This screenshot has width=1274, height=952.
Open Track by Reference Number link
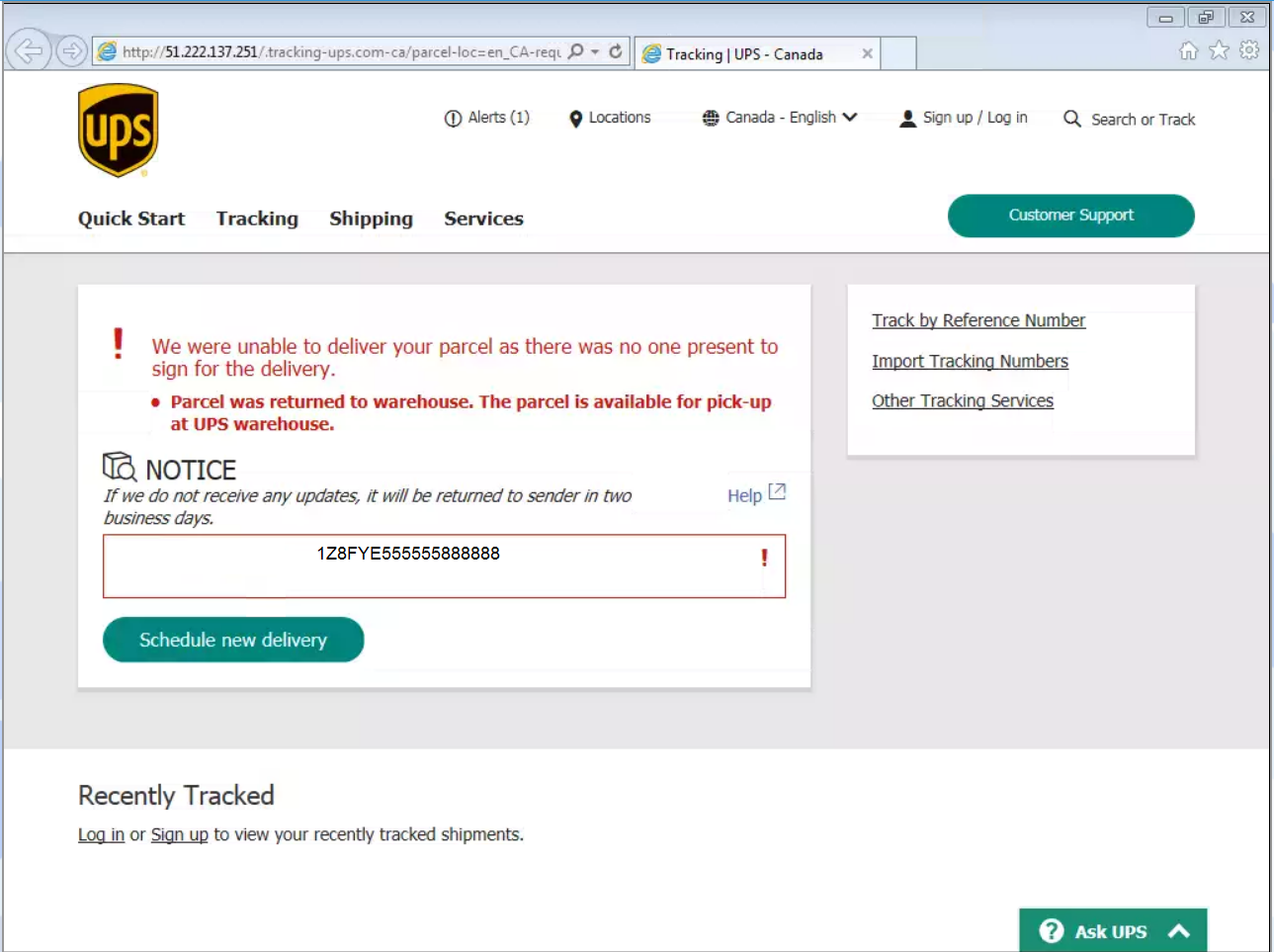point(978,320)
